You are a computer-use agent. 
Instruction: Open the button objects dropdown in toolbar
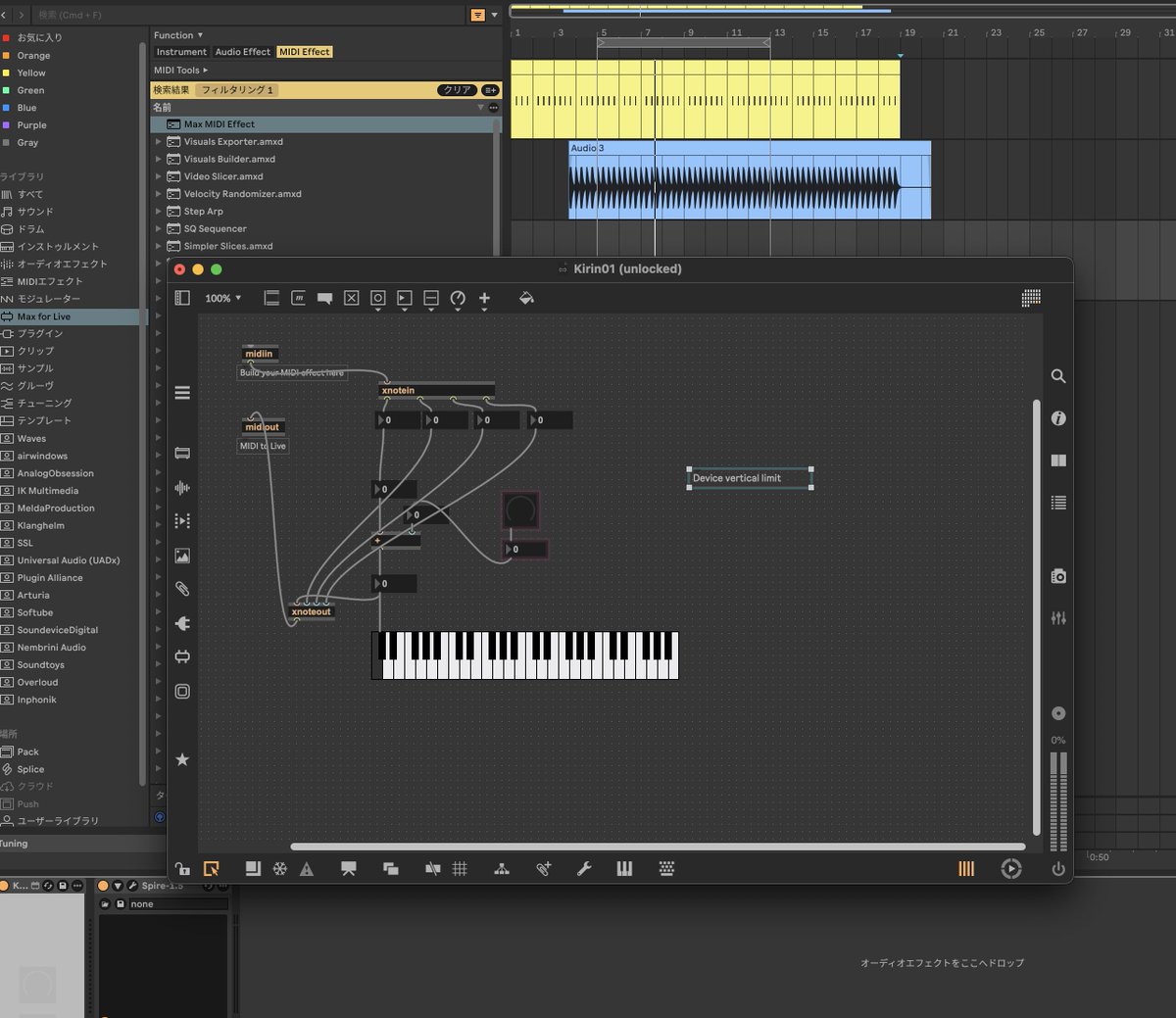point(378,300)
